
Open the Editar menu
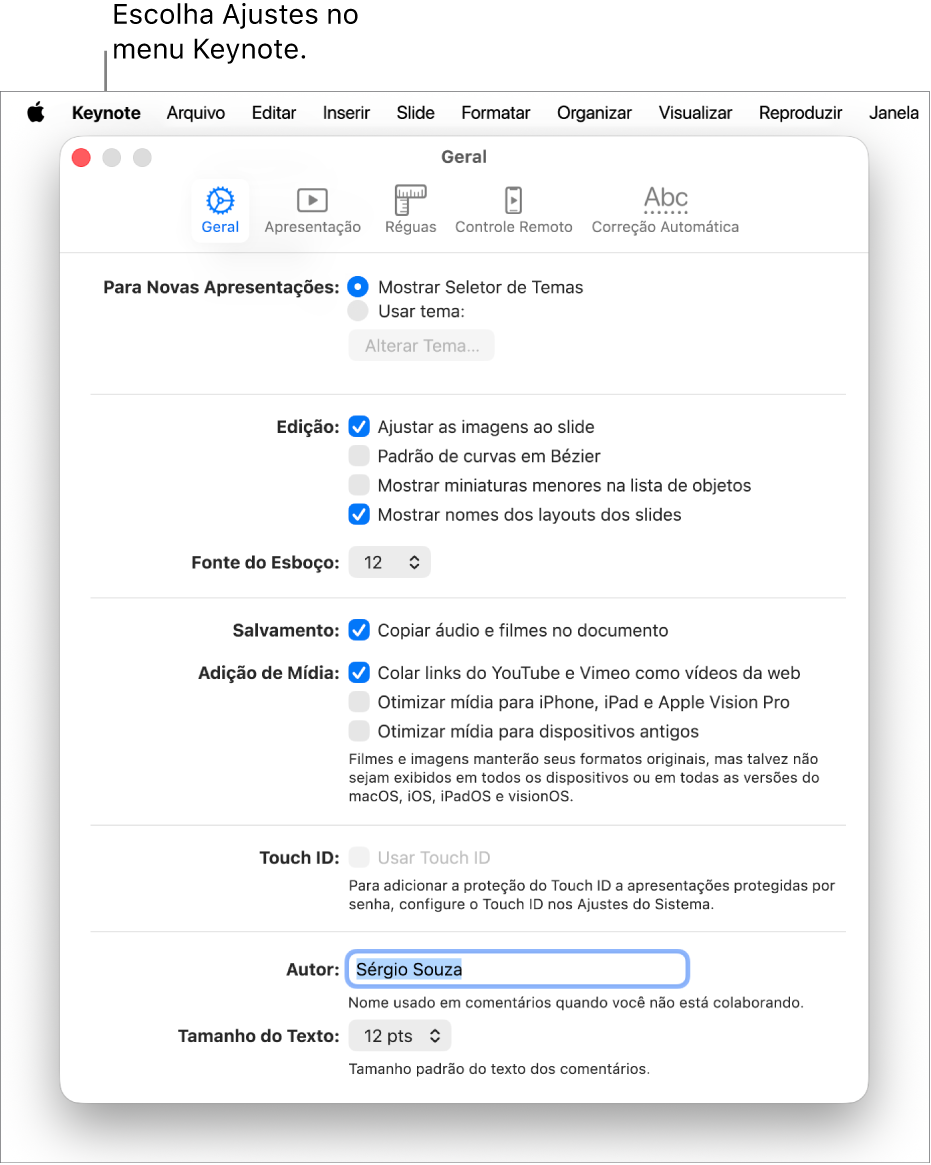pos(273,113)
